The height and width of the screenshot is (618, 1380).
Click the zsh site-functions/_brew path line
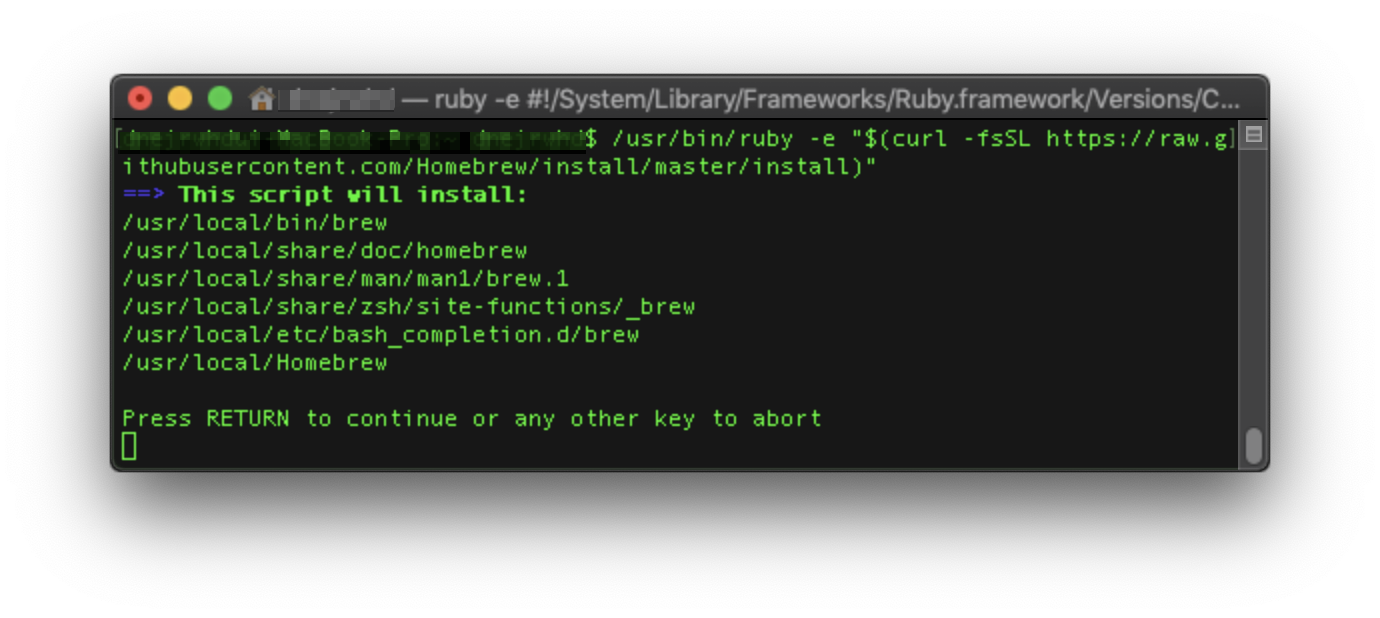[x=408, y=306]
